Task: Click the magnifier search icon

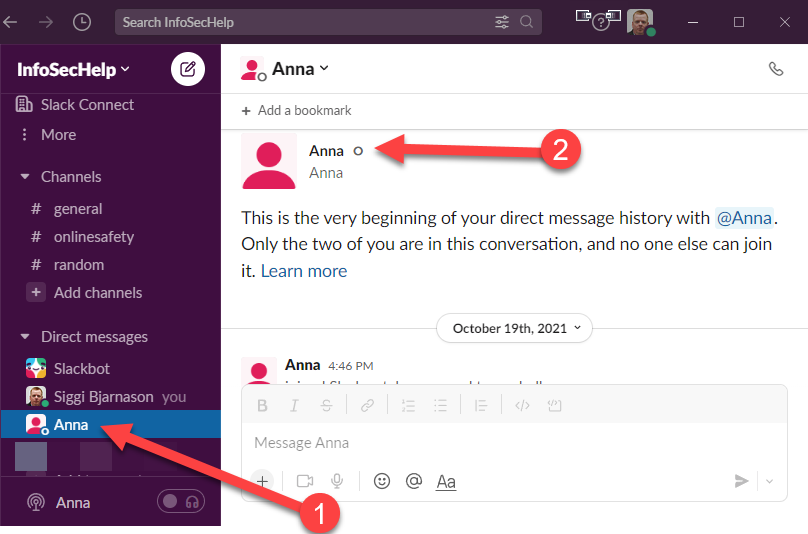Action: pos(526,22)
